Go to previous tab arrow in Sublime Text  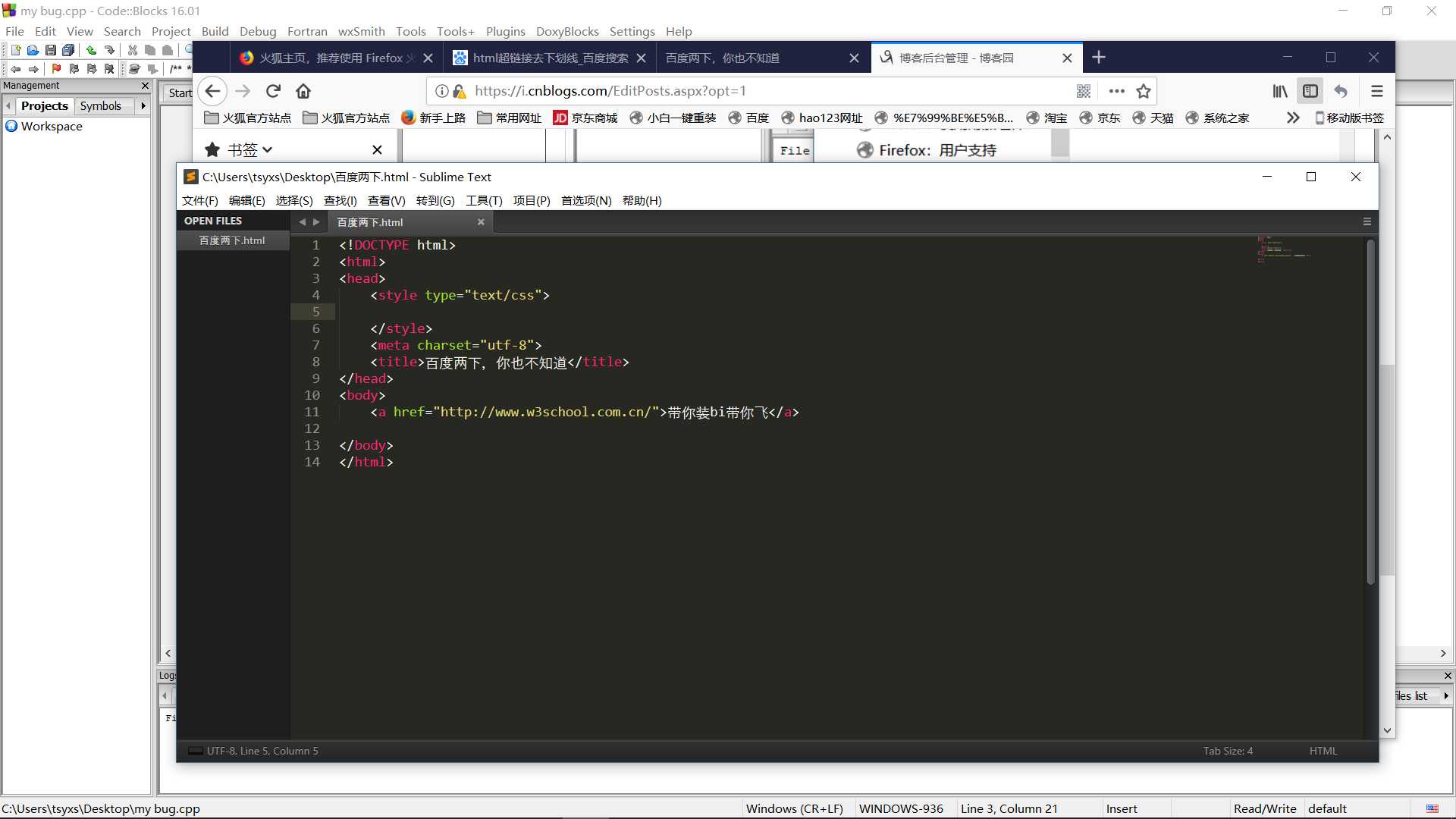coord(302,222)
